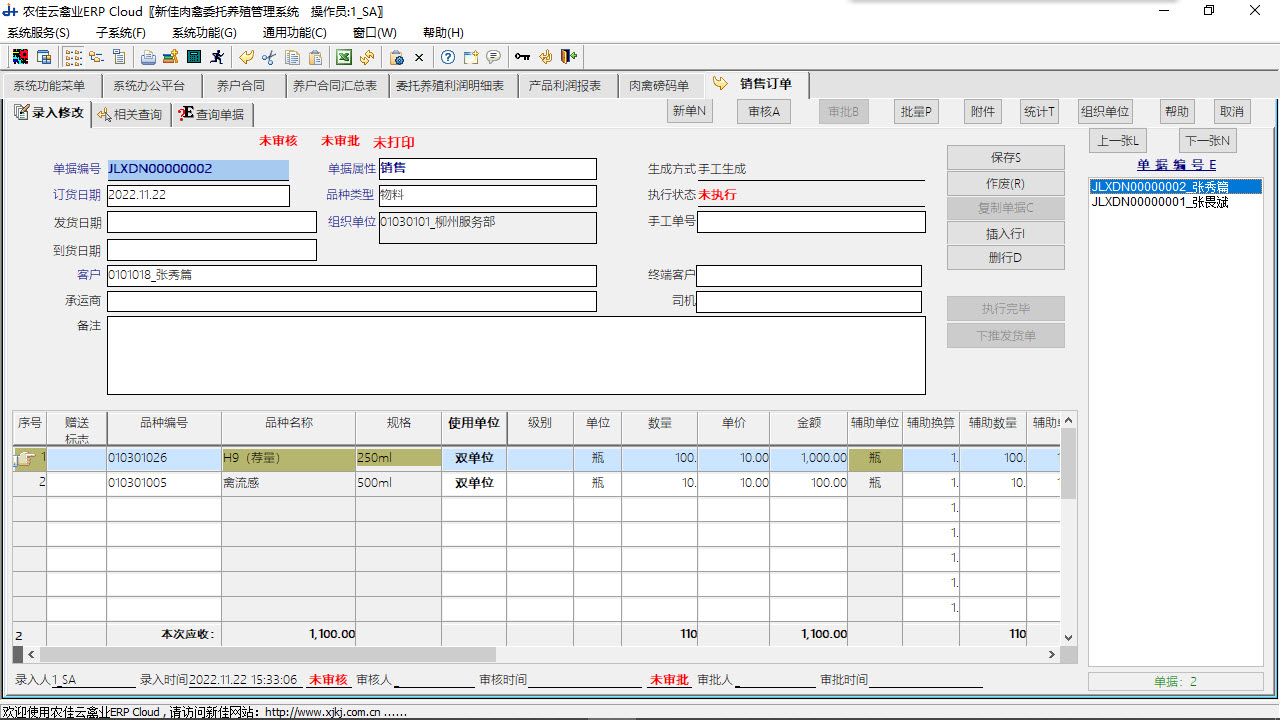Screen dimensions: 1280x720
Task: Click the Excel export icon
Action: [x=343, y=57]
